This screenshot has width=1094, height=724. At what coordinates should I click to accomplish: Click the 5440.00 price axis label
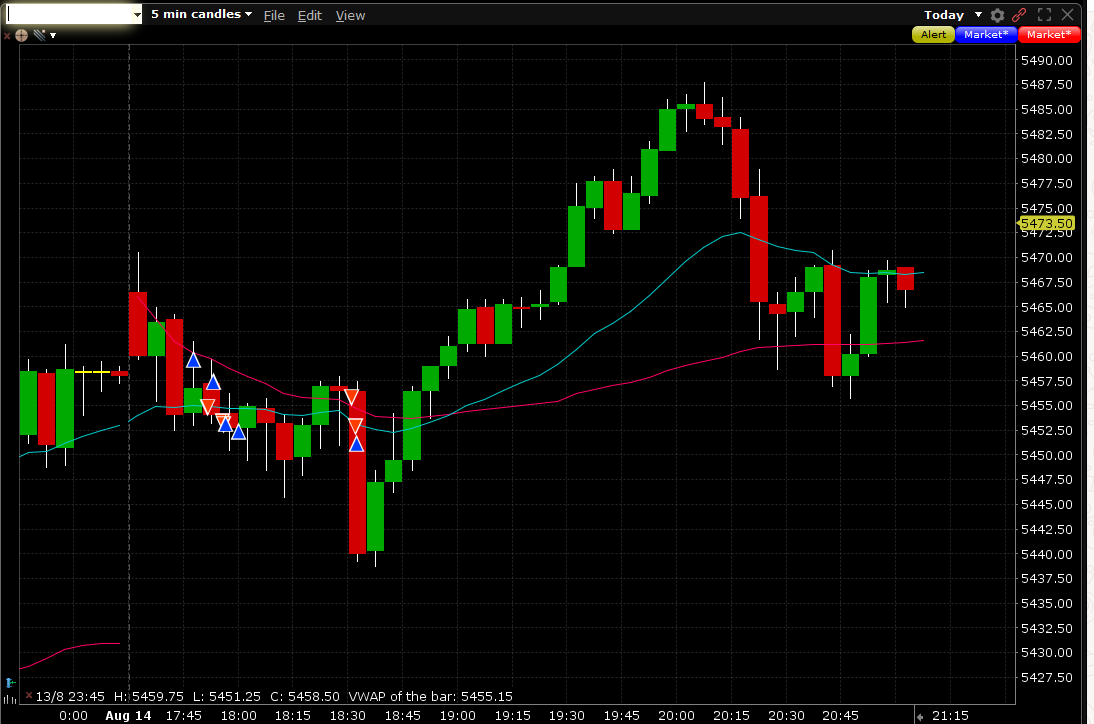point(1047,555)
